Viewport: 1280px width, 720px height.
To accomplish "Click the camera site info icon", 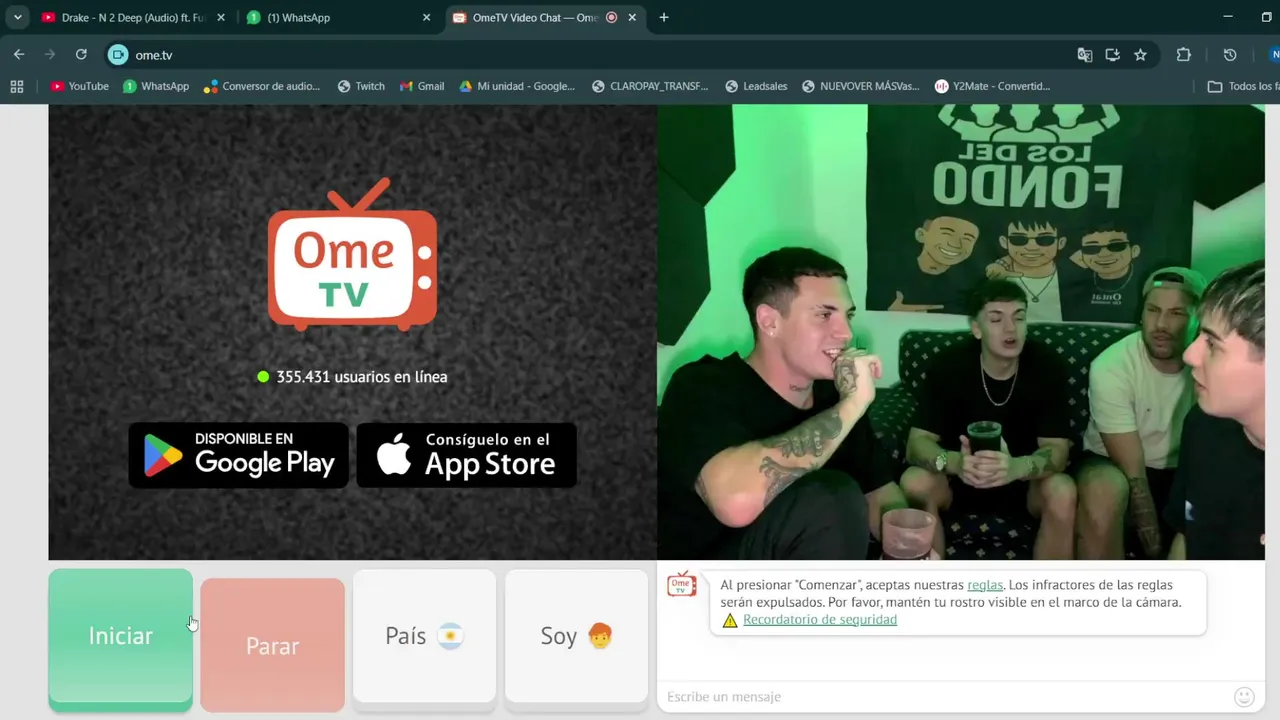I will (118, 55).
